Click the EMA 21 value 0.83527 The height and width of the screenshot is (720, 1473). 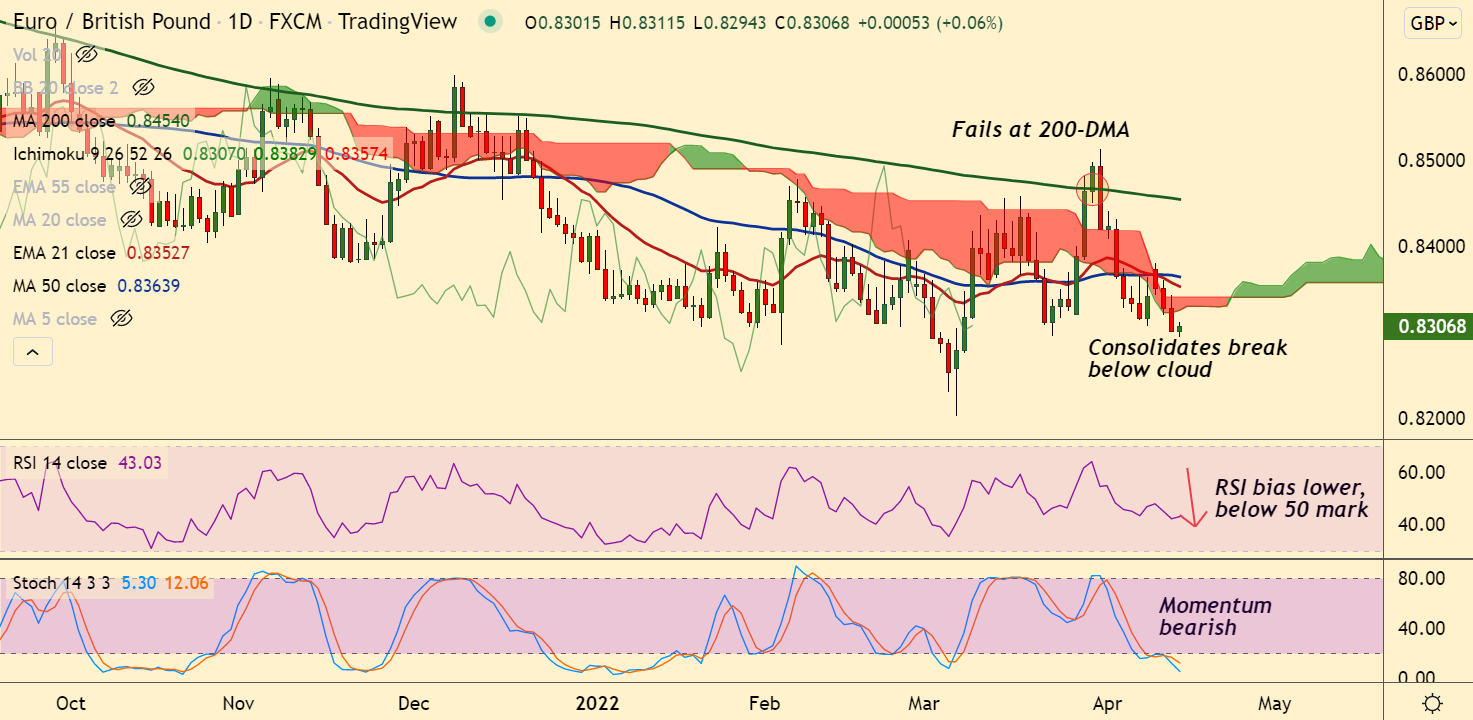pos(158,253)
